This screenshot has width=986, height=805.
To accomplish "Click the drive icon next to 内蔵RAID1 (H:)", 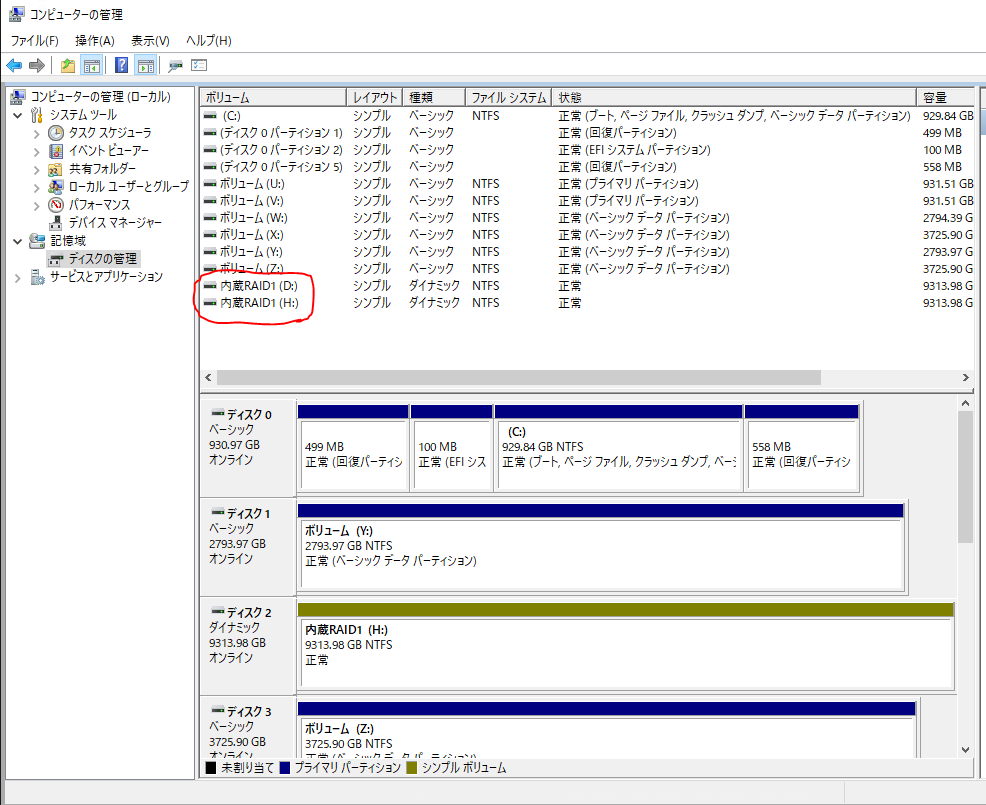I will (210, 303).
